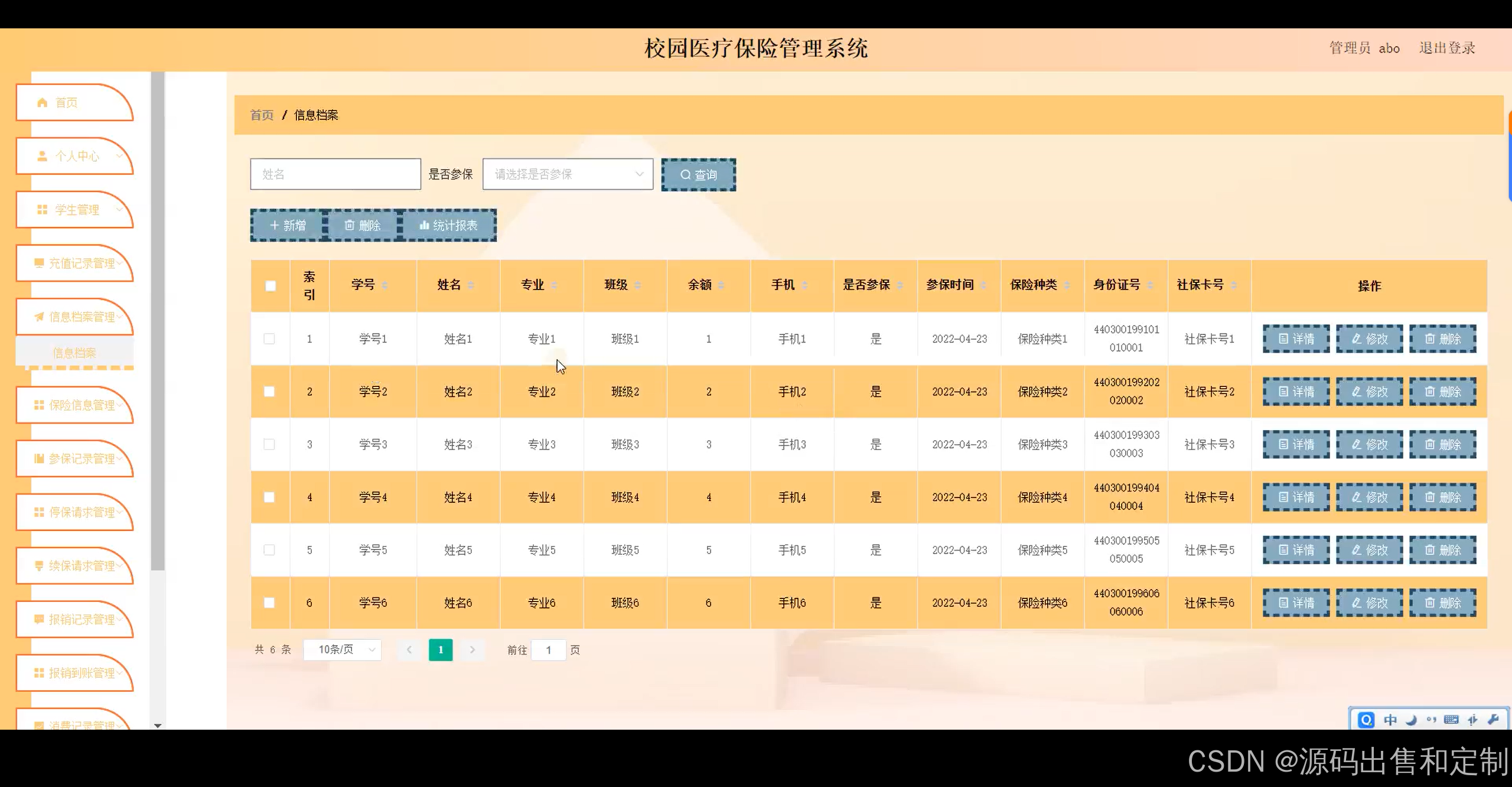This screenshot has height=787, width=1512.
Task: Click the 姓名 search input field
Action: (335, 174)
